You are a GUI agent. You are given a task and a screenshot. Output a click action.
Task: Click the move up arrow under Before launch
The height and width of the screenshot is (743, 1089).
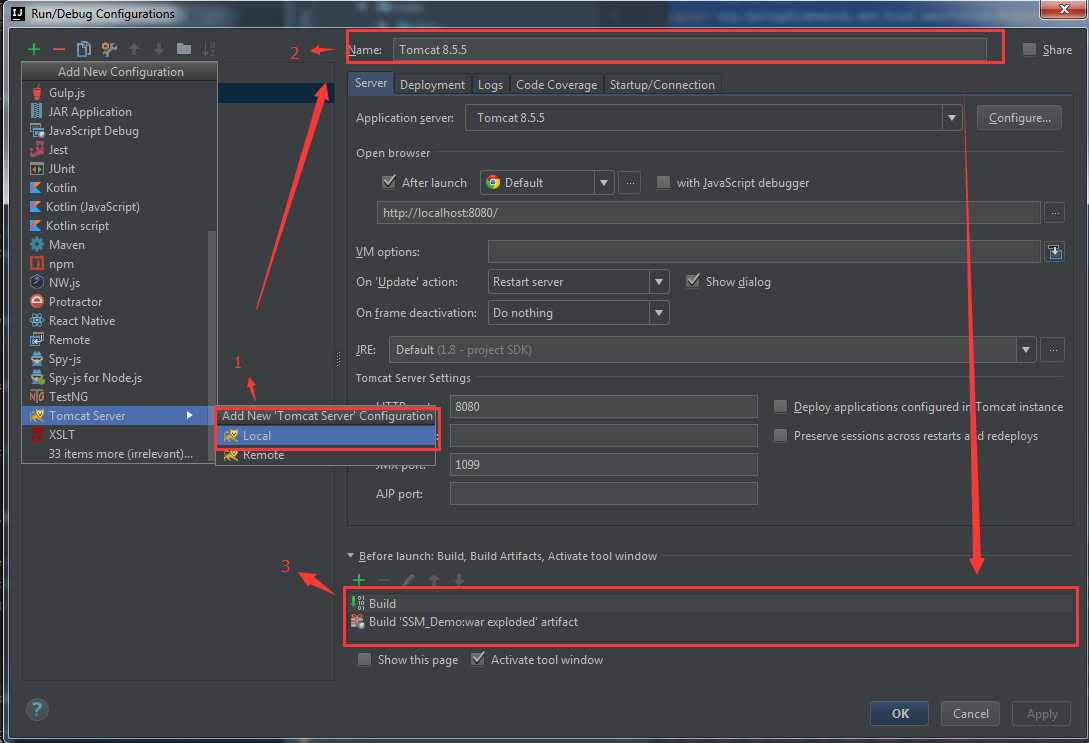coord(434,580)
